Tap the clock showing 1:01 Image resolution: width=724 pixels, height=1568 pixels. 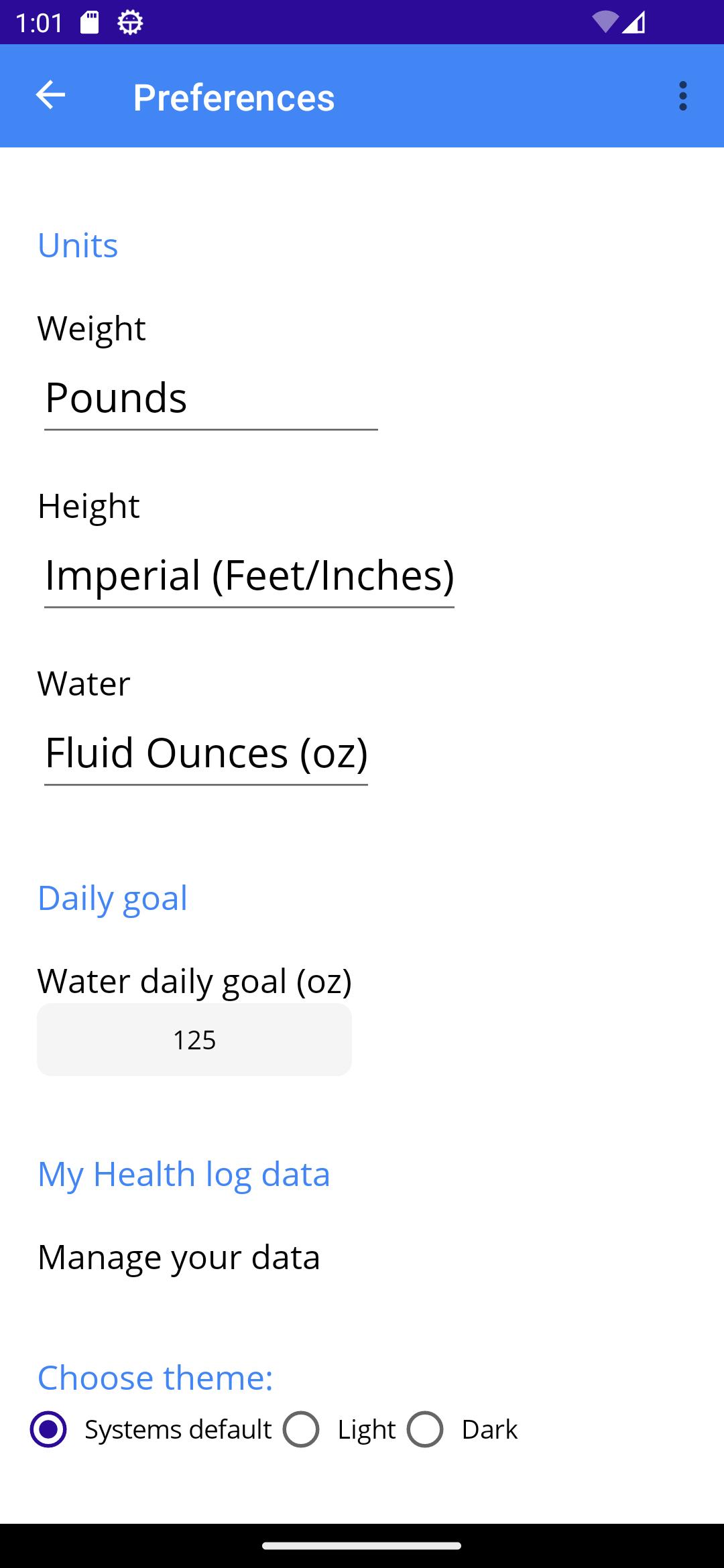coord(39,23)
